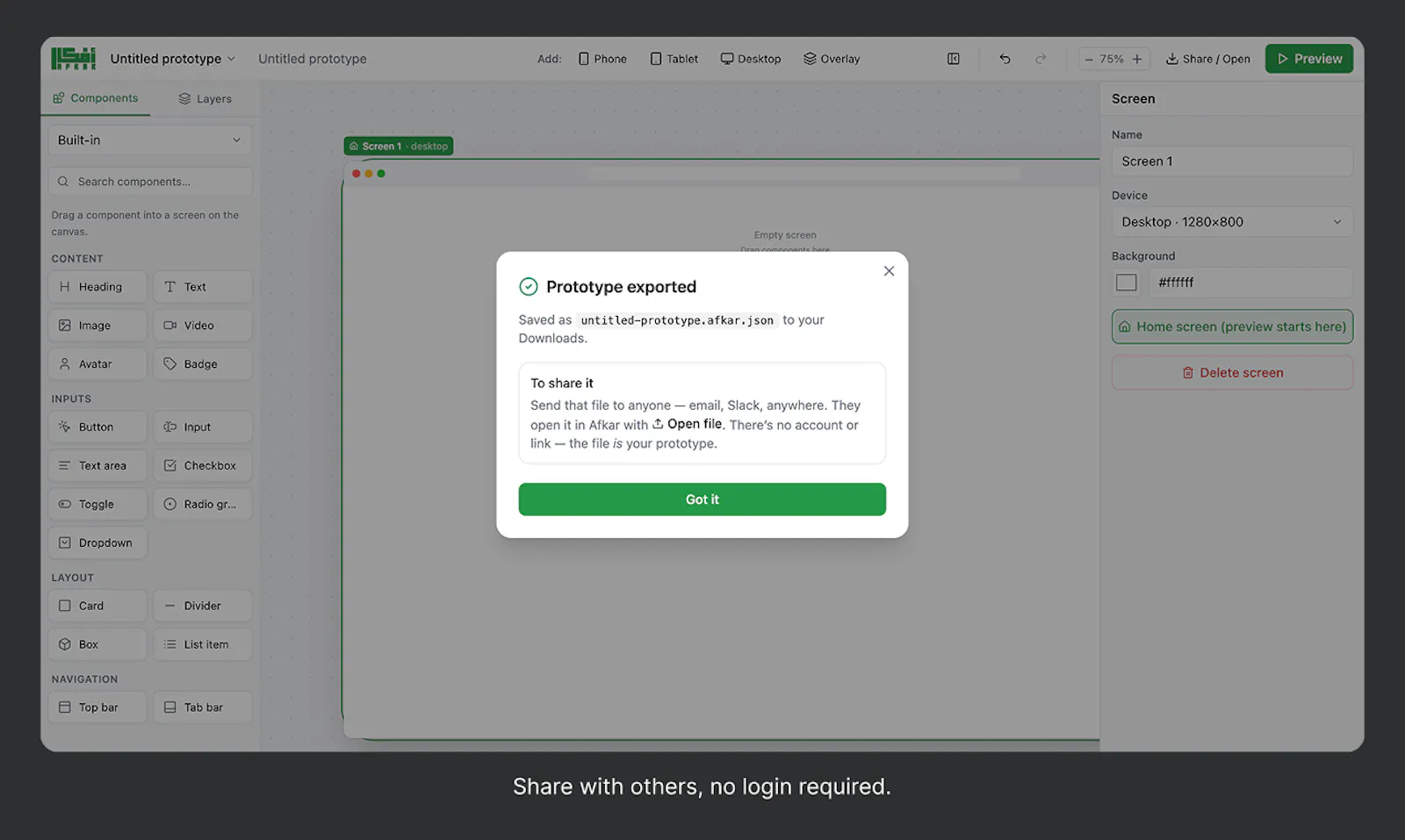Open the Desktop 1280×800 device dropdown
The width and height of the screenshot is (1405, 840).
tap(1232, 222)
